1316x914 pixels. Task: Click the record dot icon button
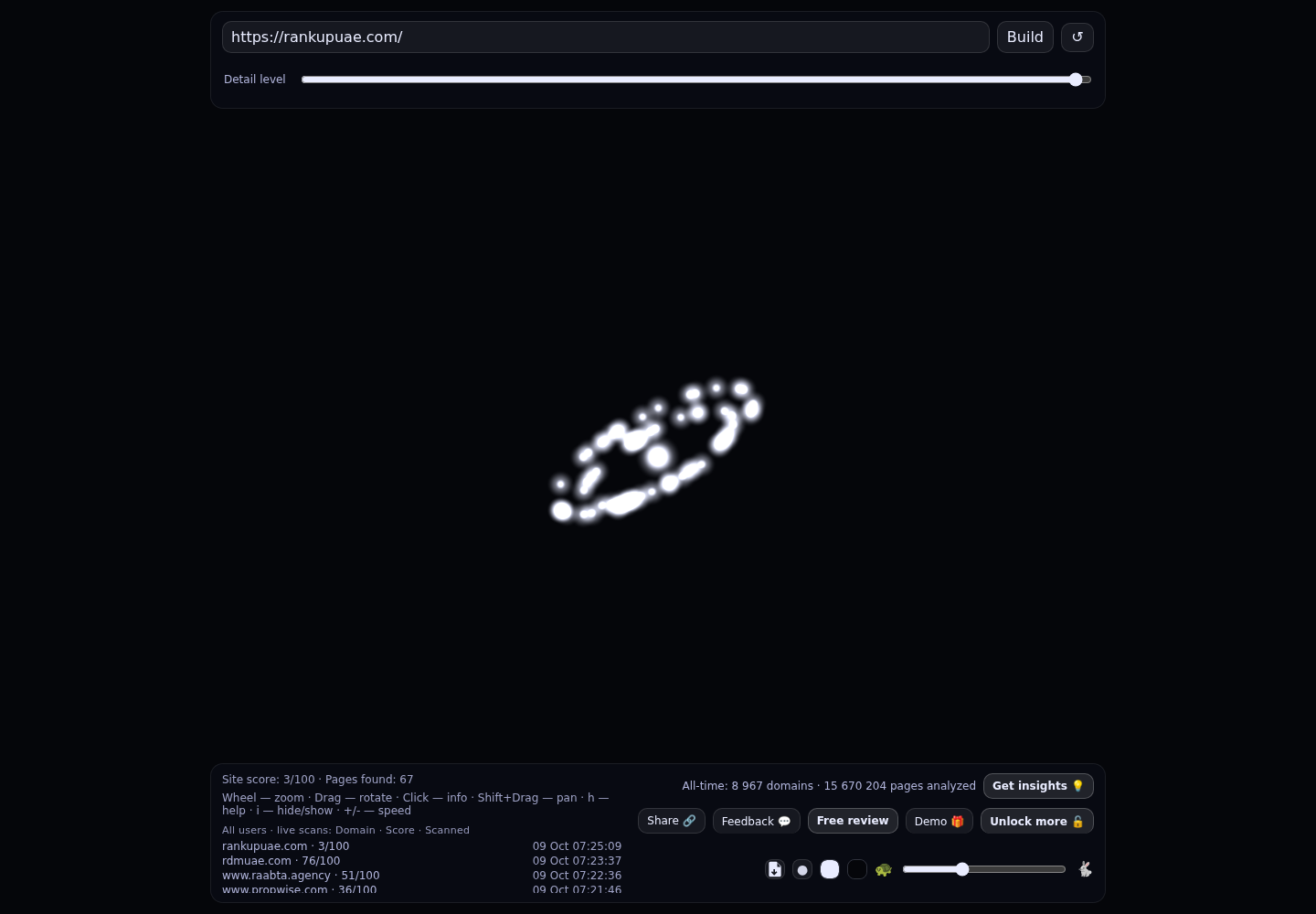(802, 869)
